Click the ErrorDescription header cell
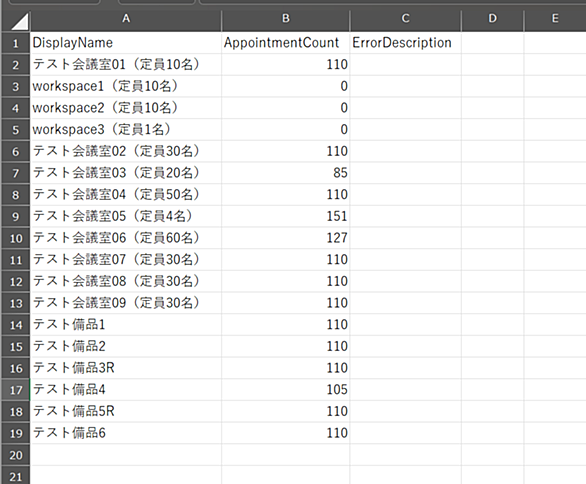 (405, 43)
